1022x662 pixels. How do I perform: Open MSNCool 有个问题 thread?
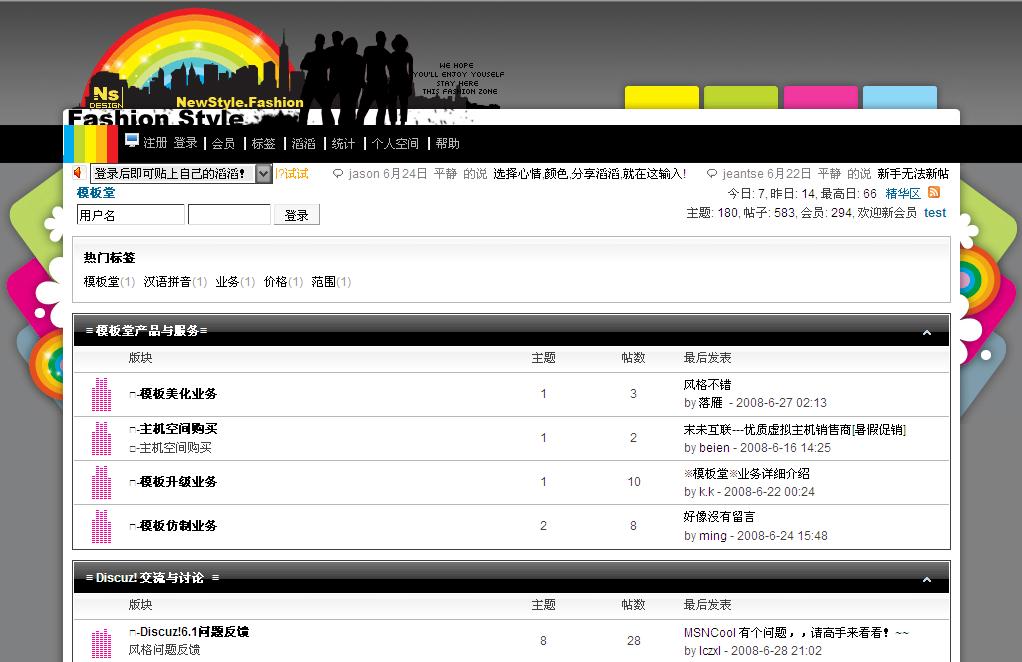coord(796,633)
